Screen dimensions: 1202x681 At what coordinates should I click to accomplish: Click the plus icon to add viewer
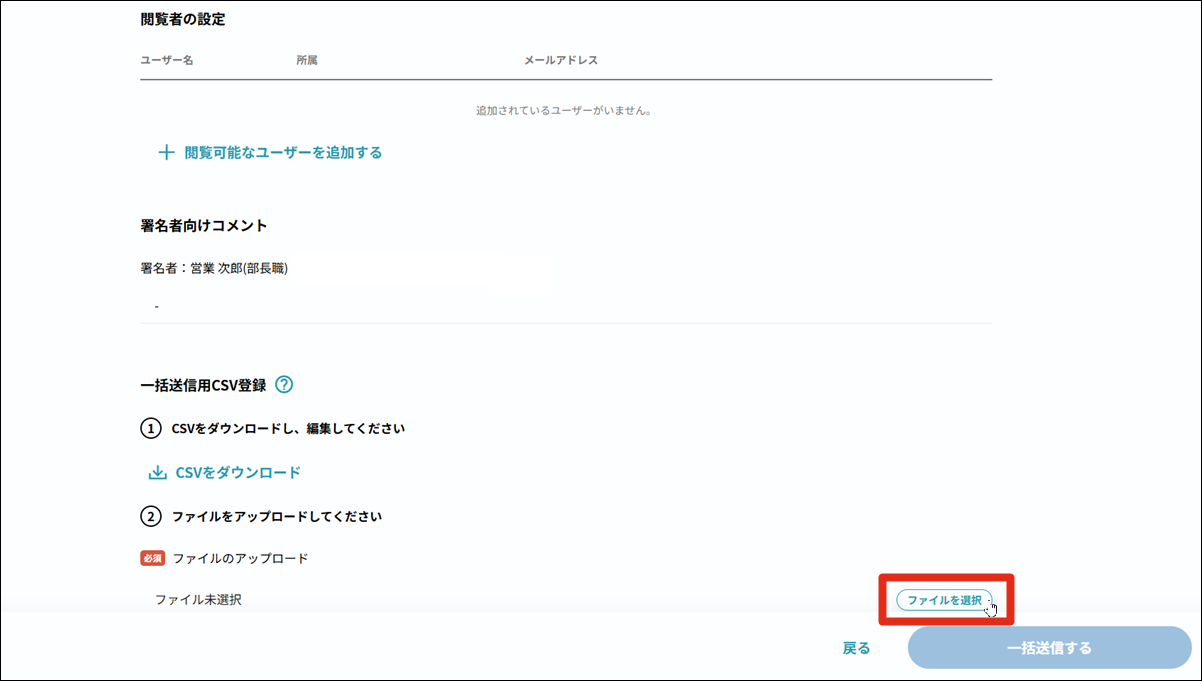pos(166,153)
